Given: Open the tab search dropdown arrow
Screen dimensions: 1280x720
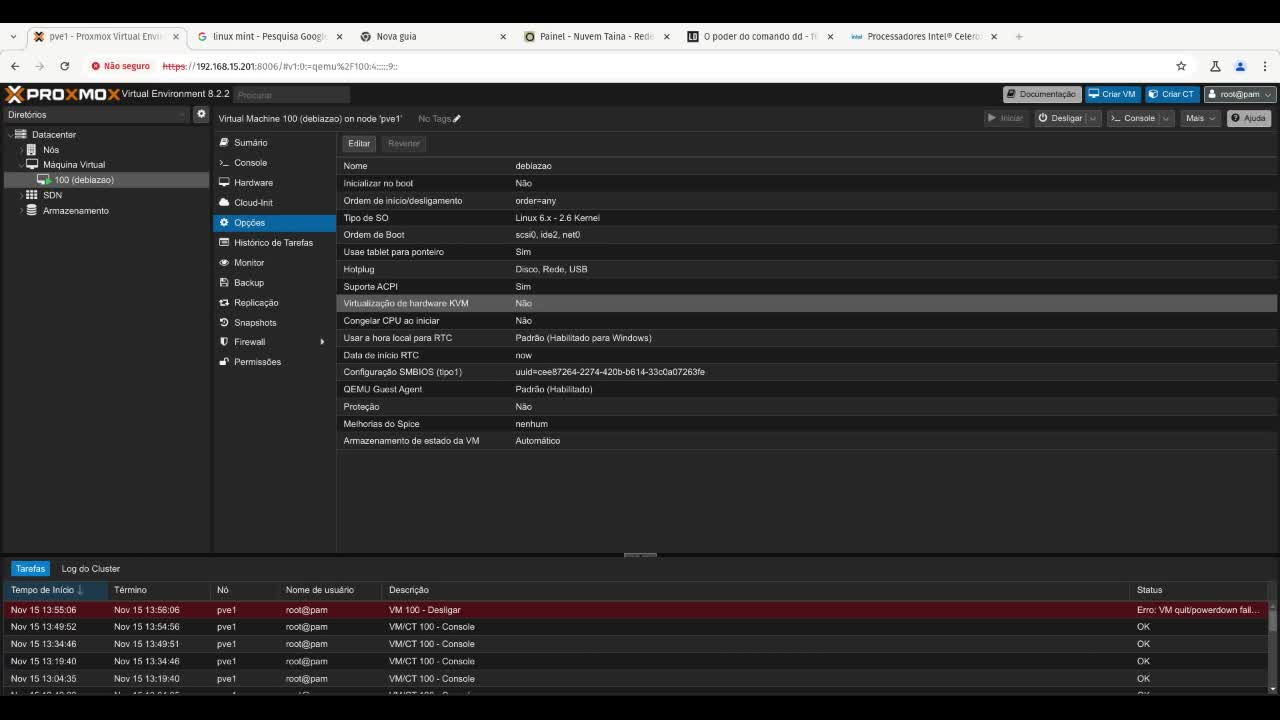Looking at the screenshot, I should pos(13,36).
